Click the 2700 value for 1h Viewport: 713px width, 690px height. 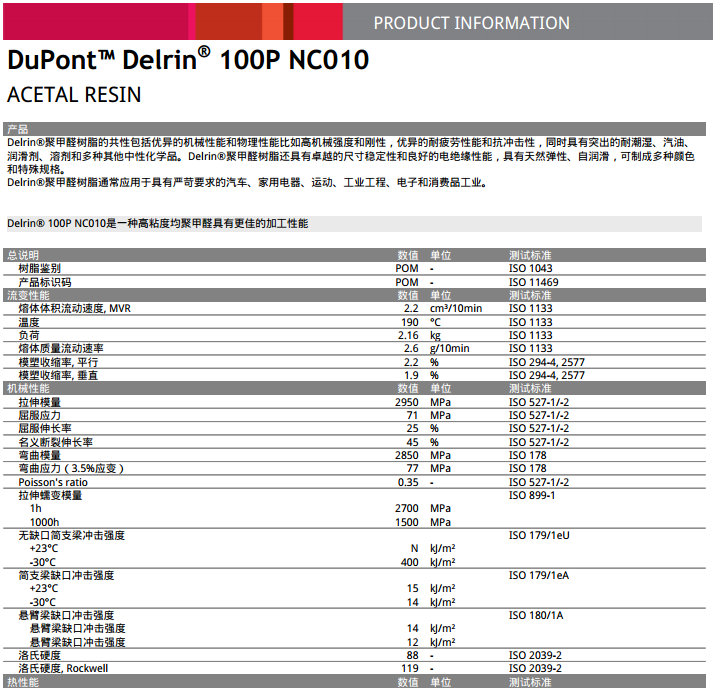click(x=407, y=509)
